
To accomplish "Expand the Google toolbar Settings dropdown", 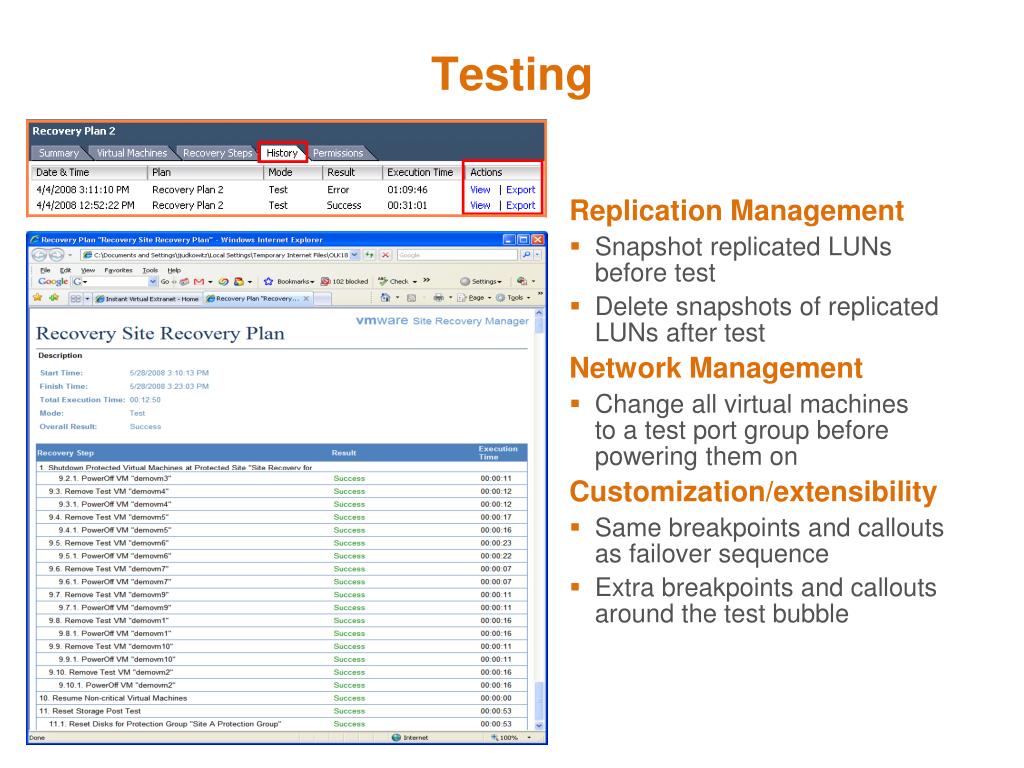I will tap(481, 281).
